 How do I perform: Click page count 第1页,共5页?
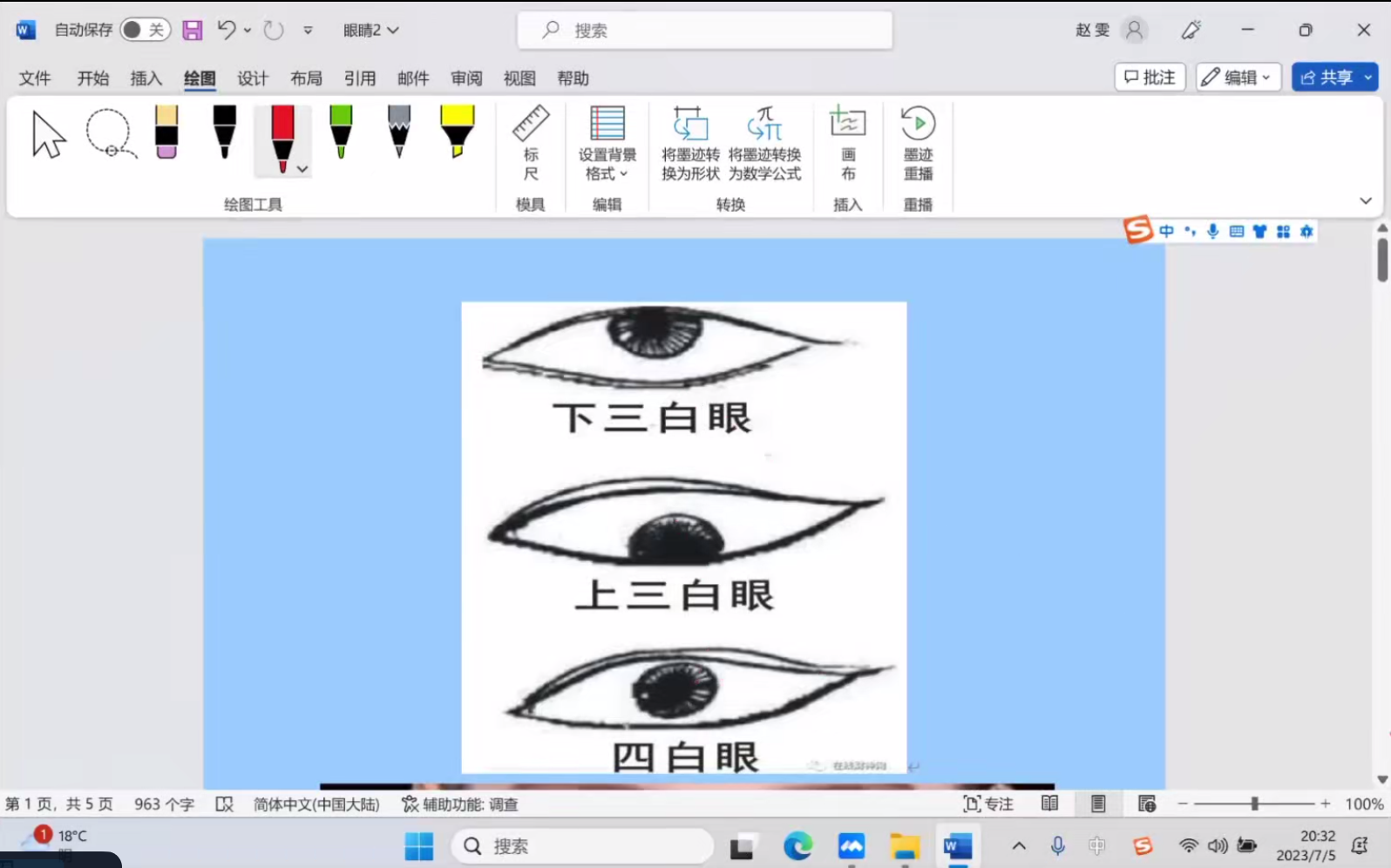[59, 804]
